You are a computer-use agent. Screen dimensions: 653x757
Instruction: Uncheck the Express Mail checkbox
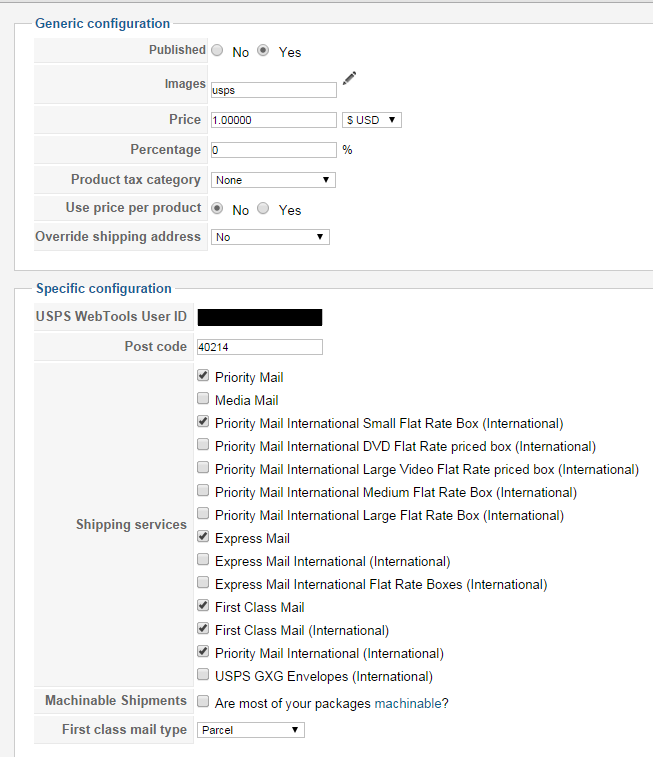coord(204,537)
